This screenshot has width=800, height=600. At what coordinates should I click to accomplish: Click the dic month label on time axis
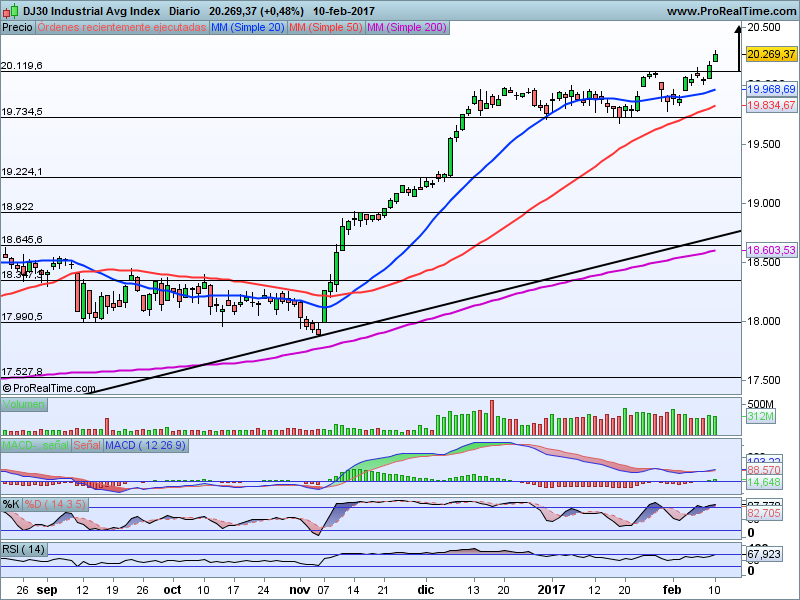(x=426, y=590)
